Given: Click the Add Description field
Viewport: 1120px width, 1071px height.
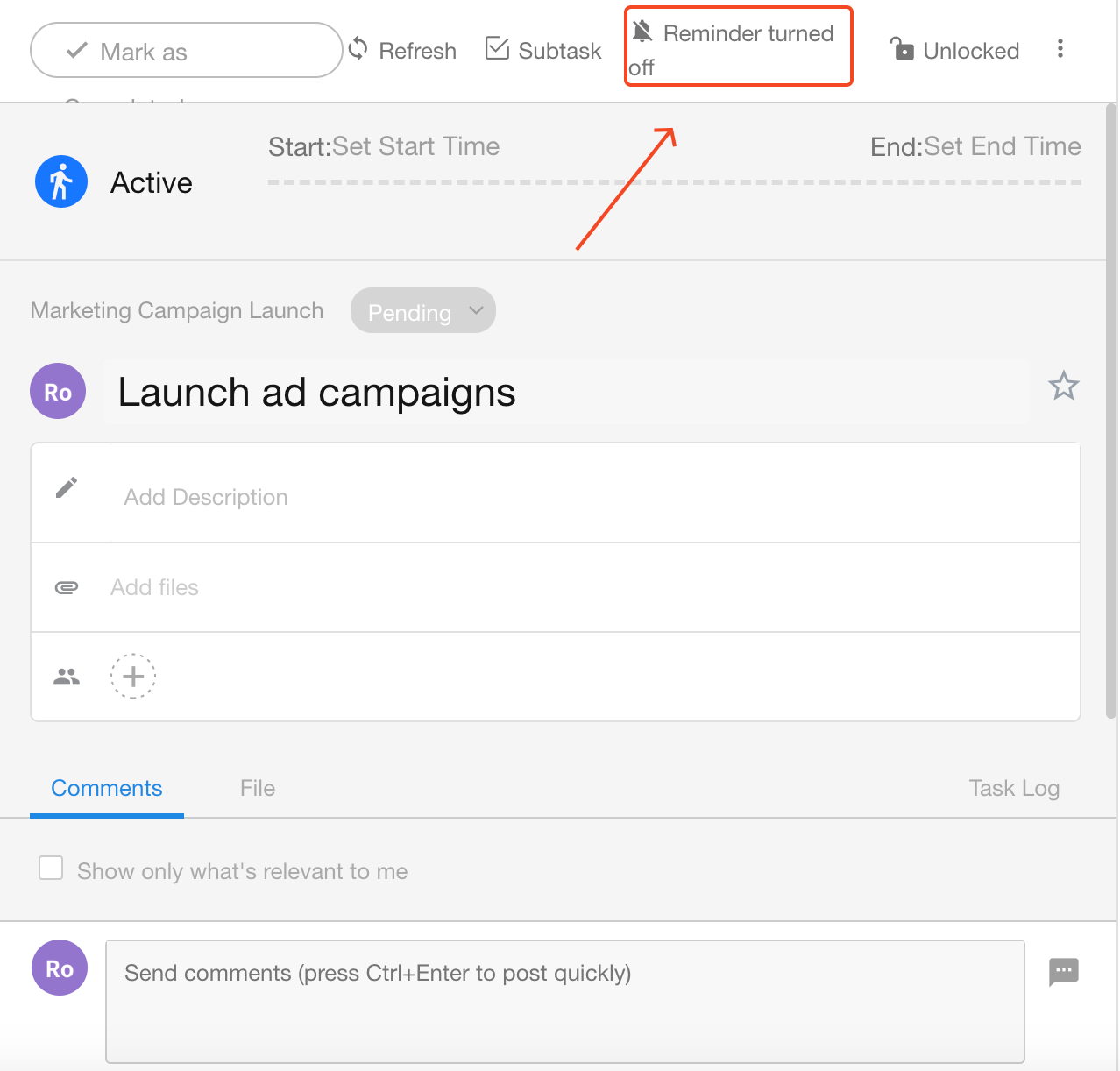Looking at the screenshot, I should tap(206, 497).
